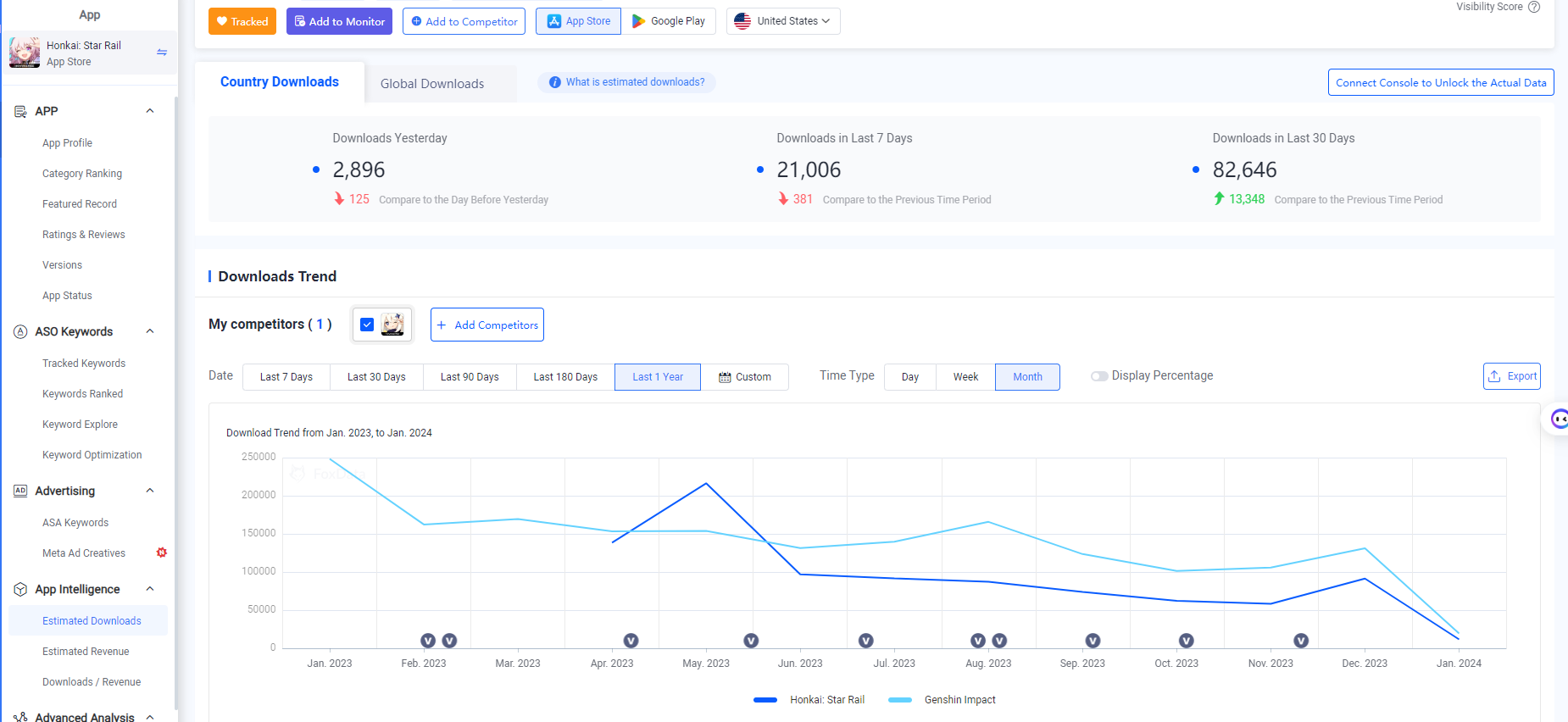Click Add to Monitor button
The width and height of the screenshot is (1568, 722).
pos(339,21)
